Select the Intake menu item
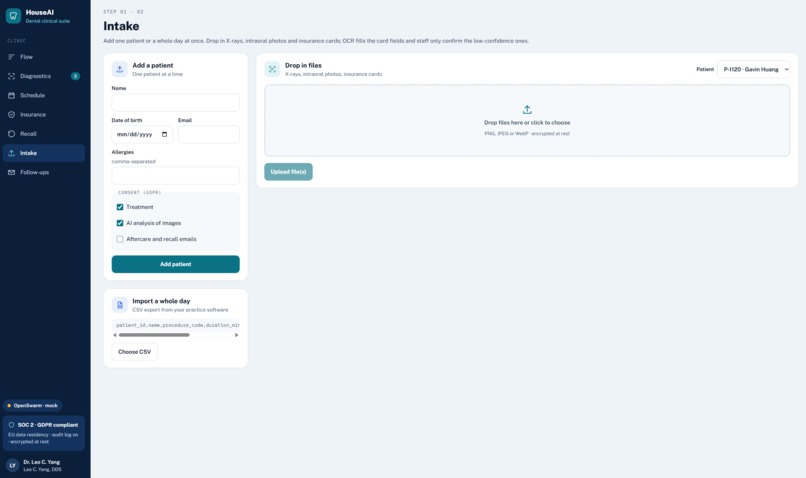 point(44,153)
